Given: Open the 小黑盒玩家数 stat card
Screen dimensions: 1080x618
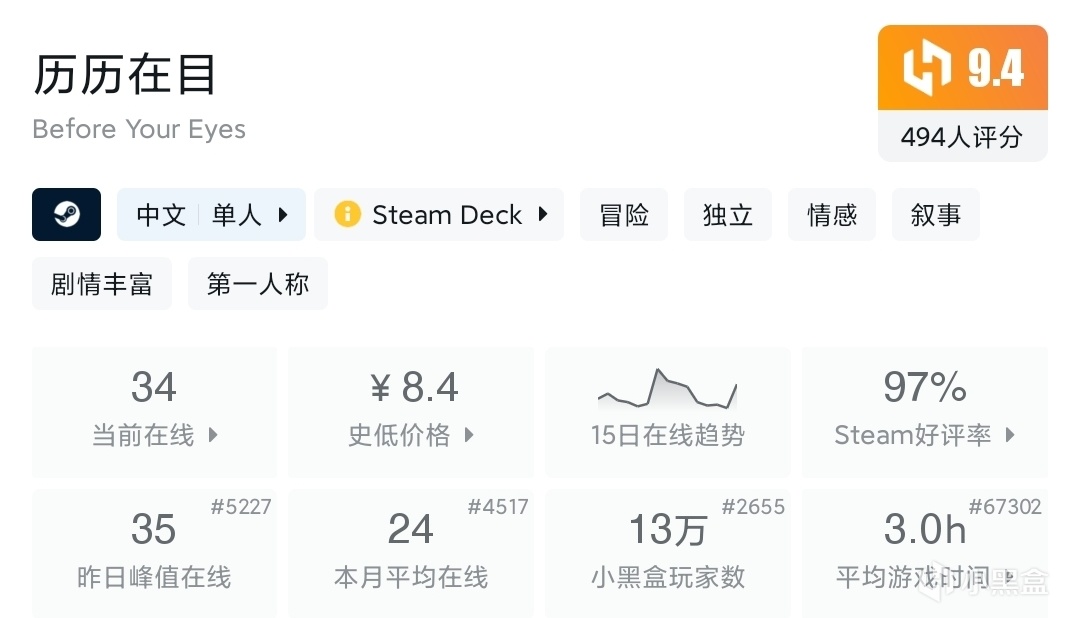Looking at the screenshot, I should [667, 552].
